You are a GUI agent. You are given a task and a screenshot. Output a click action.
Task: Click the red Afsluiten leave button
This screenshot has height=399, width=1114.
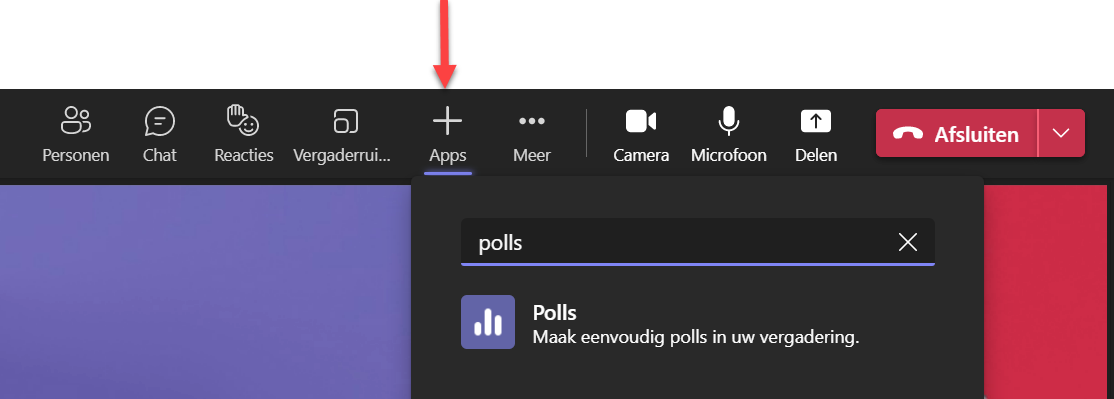[957, 133]
